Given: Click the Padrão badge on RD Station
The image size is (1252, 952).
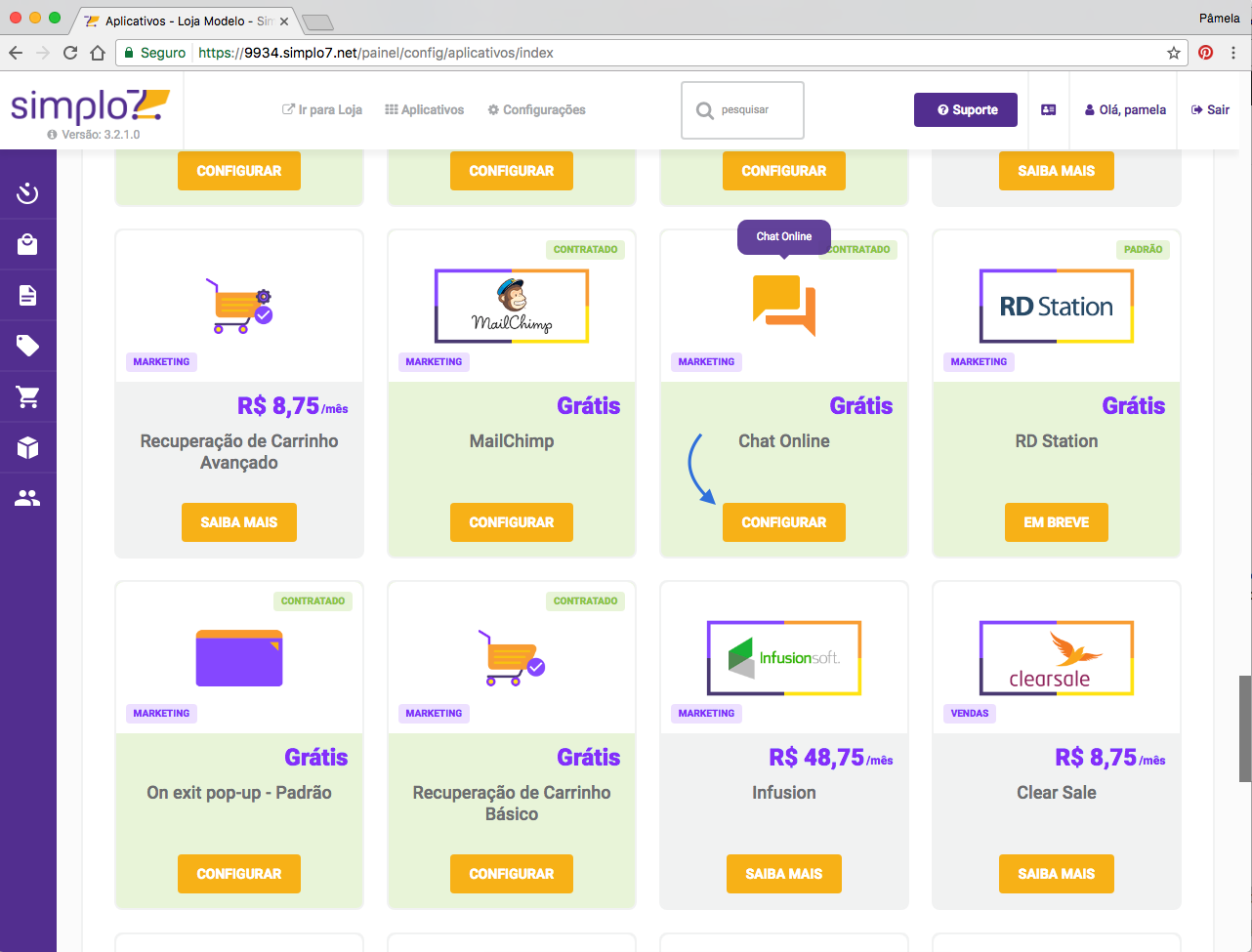Looking at the screenshot, I should [1144, 249].
